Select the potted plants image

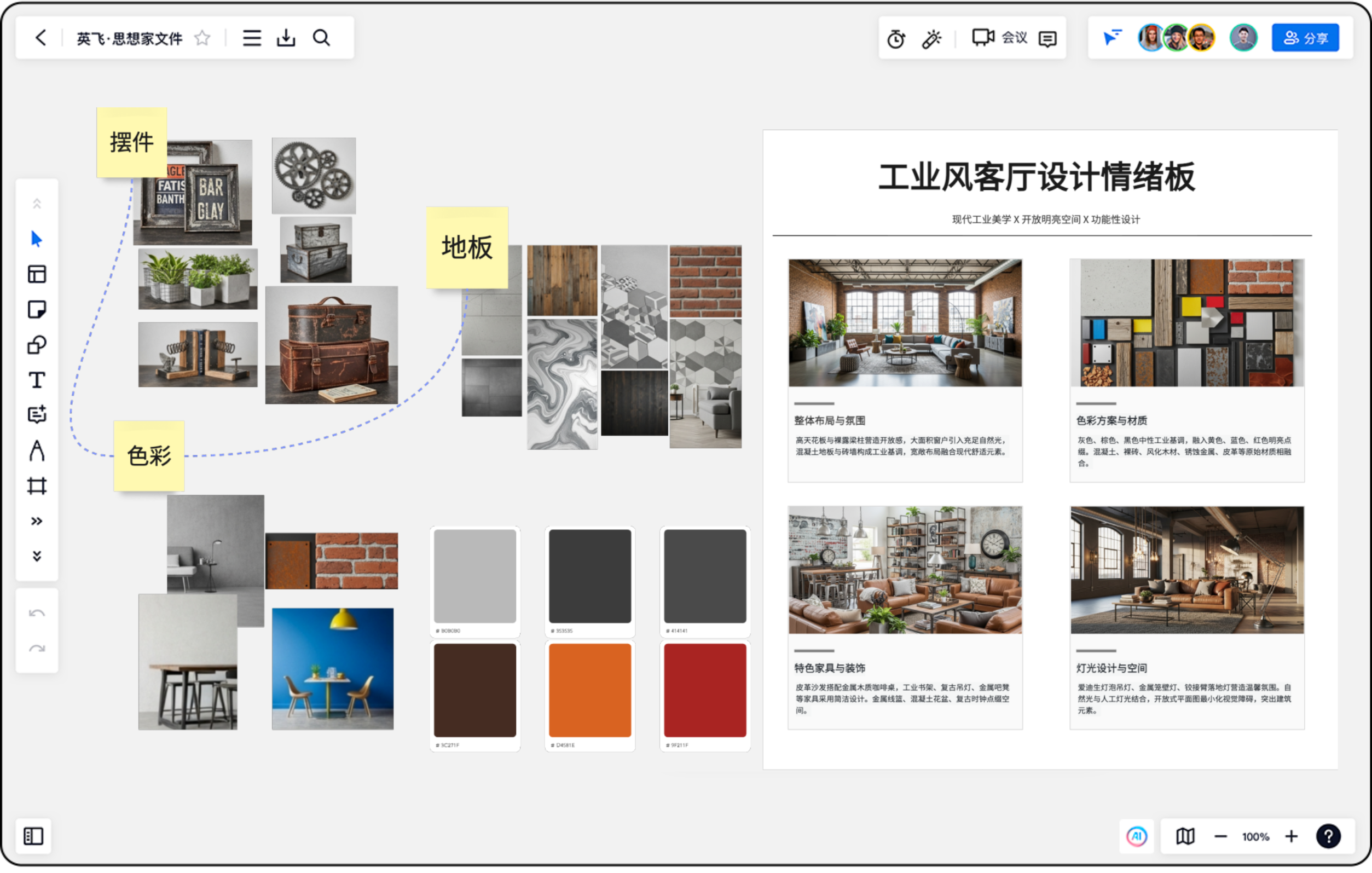point(198,279)
